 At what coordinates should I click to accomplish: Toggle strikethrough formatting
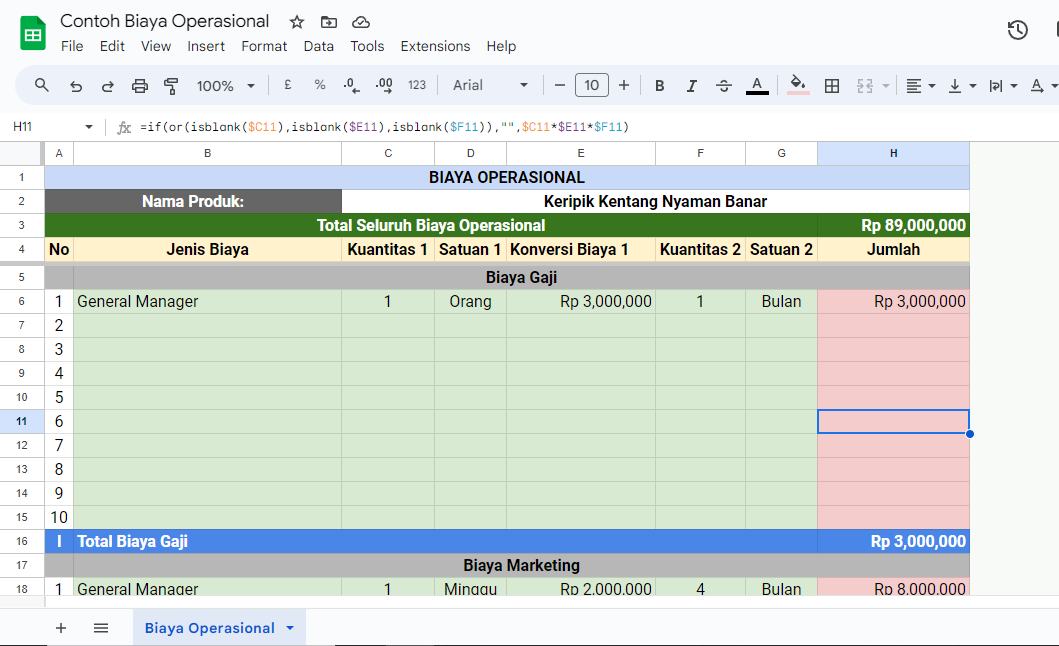coord(723,86)
